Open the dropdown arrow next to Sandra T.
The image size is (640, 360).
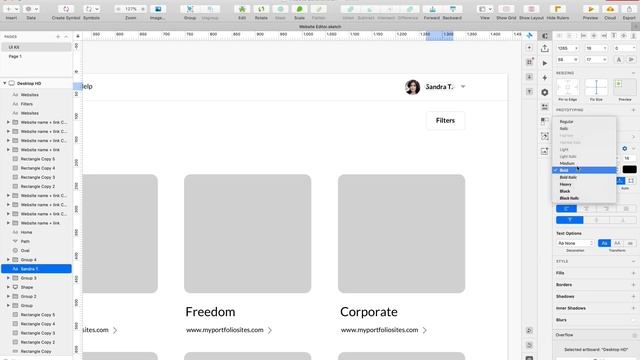click(x=463, y=87)
